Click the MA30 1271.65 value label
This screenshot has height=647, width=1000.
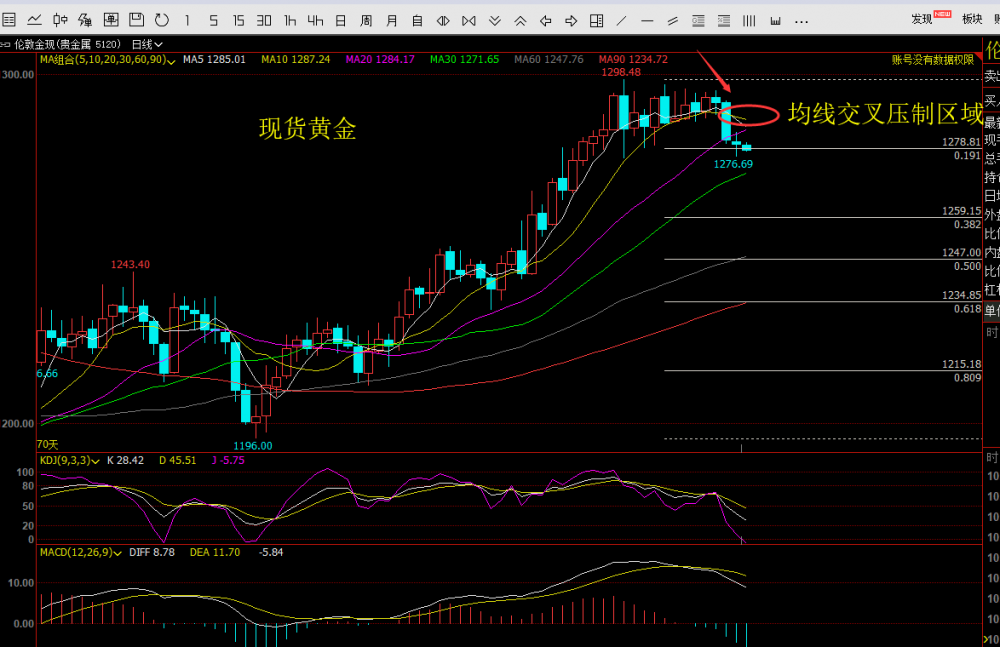464,59
